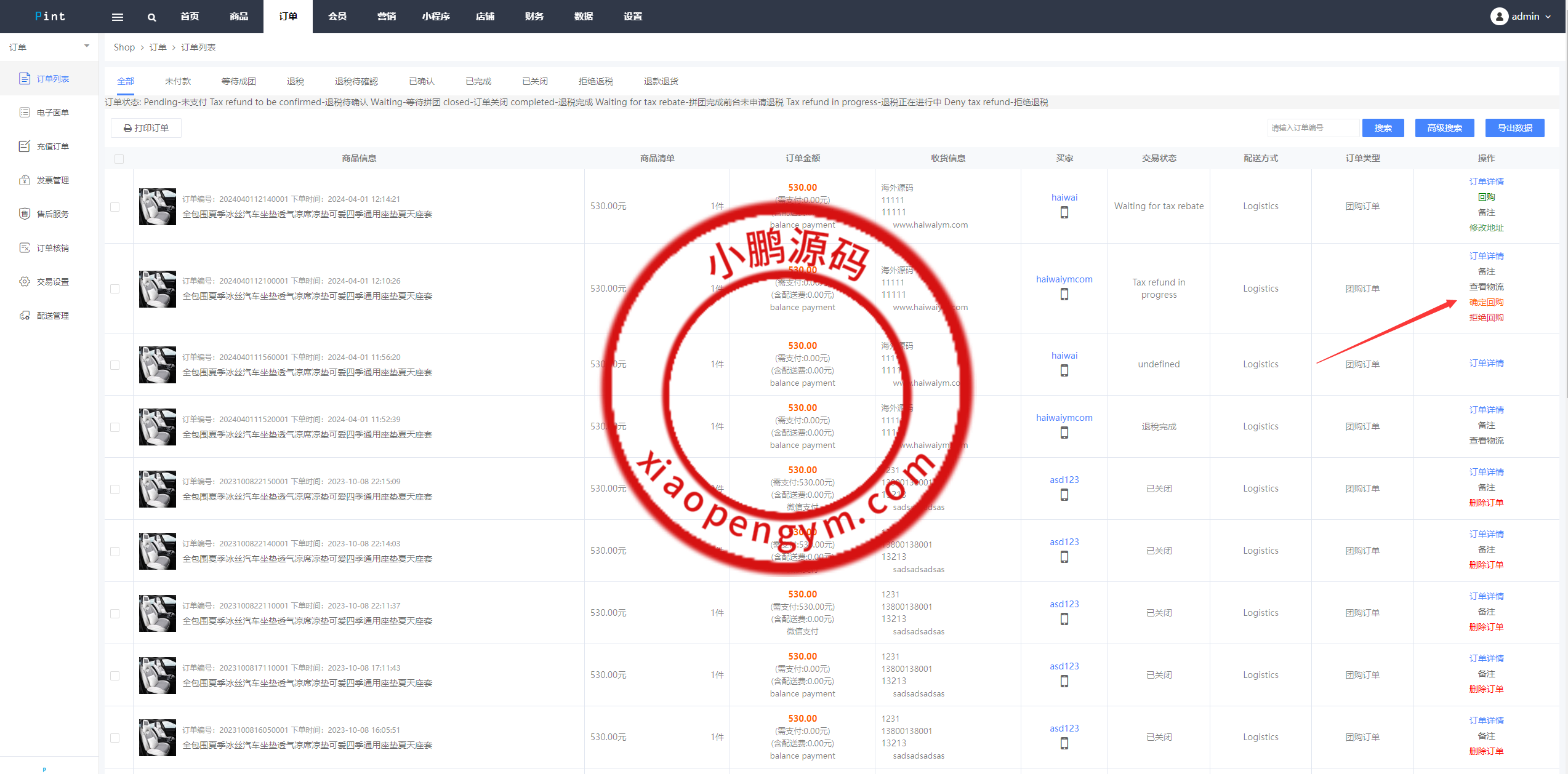Collapse the 订单 sidebar section arrow
This screenshot has height=774, width=1568.
(x=87, y=46)
